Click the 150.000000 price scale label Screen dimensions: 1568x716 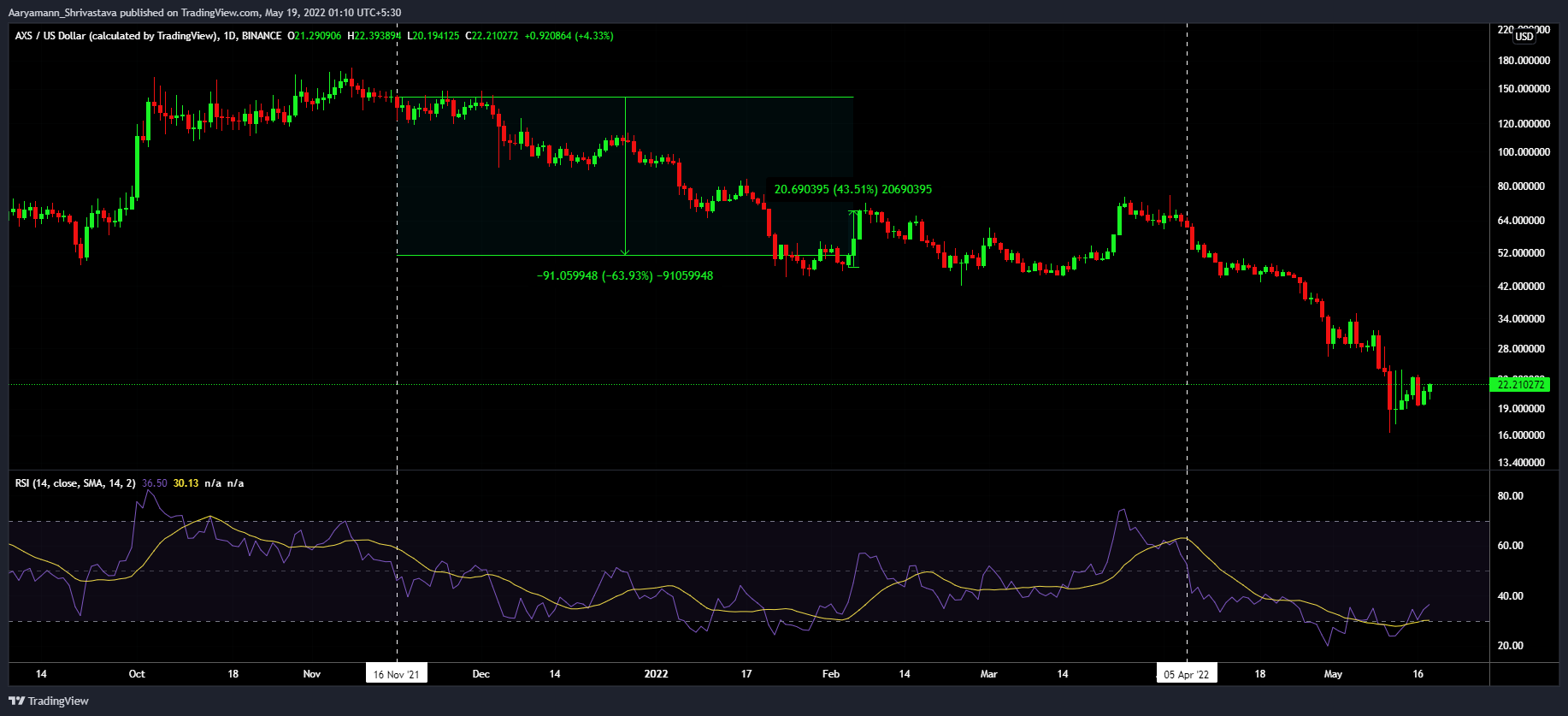[1524, 89]
